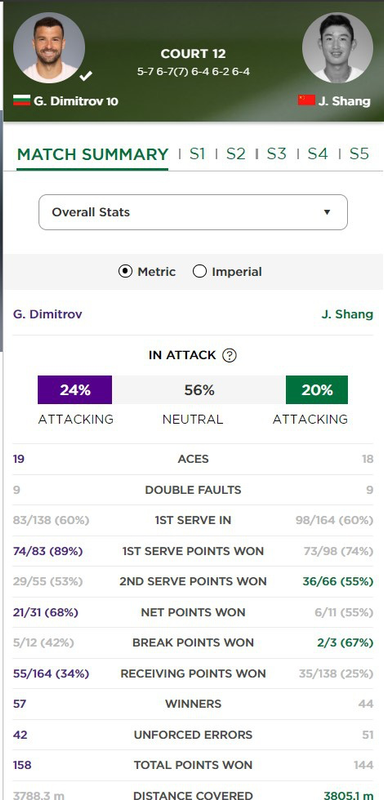Select the Imperial radio button

point(199,271)
